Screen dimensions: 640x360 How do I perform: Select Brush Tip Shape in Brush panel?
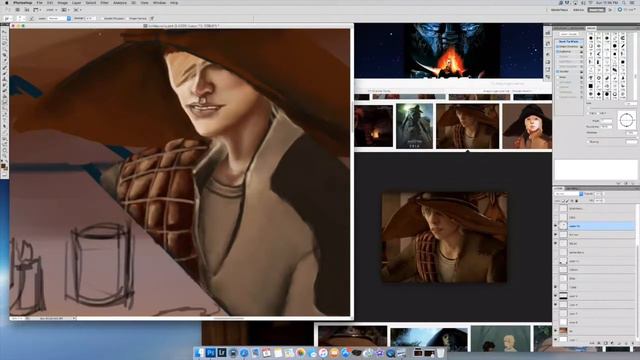pyautogui.click(x=569, y=41)
